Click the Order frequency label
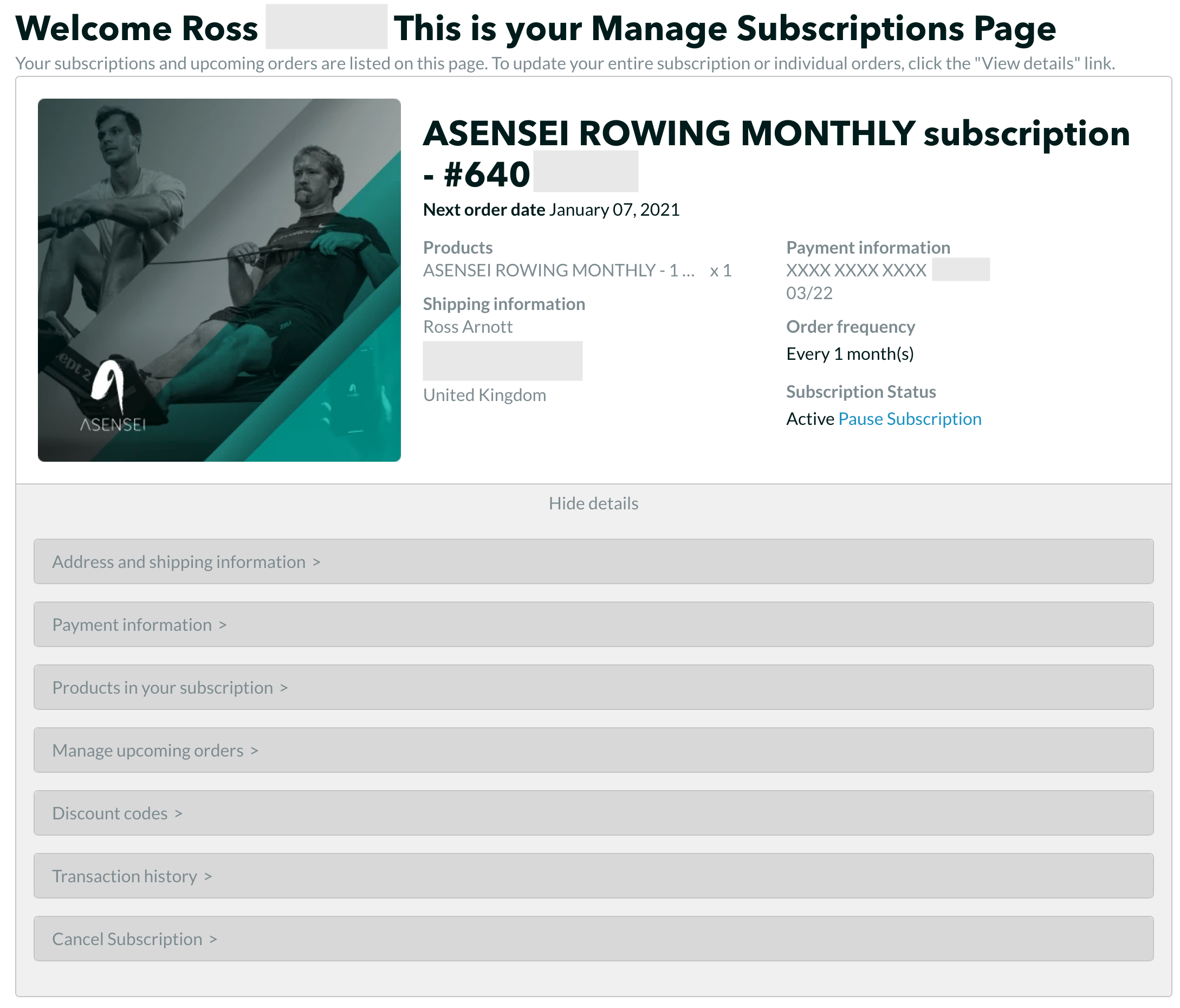The width and height of the screenshot is (1180, 1008). tap(851, 326)
